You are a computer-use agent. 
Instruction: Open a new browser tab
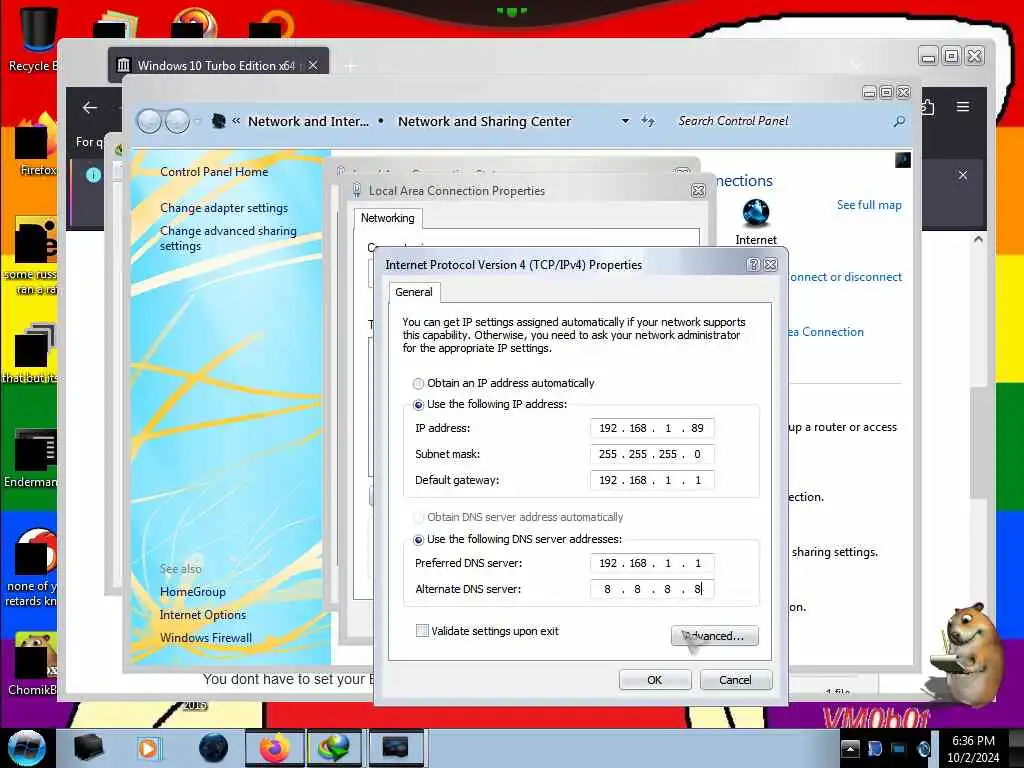(350, 66)
